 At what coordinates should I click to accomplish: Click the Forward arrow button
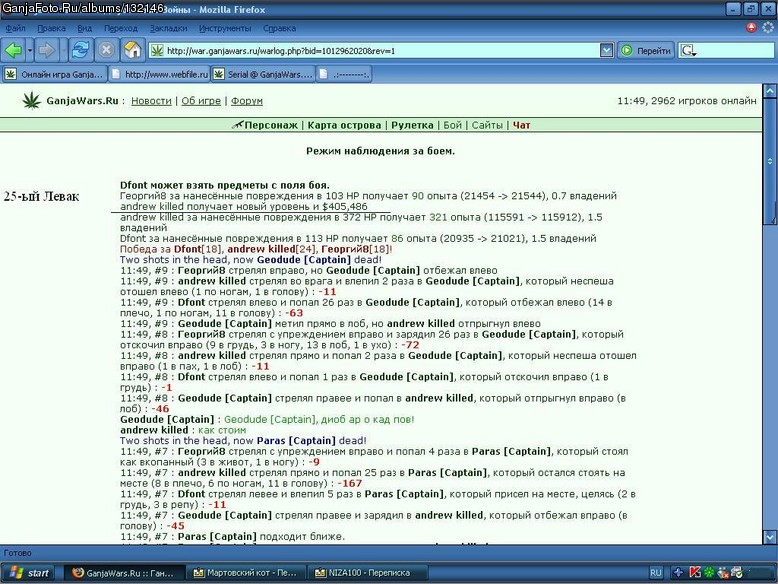tap(47, 50)
